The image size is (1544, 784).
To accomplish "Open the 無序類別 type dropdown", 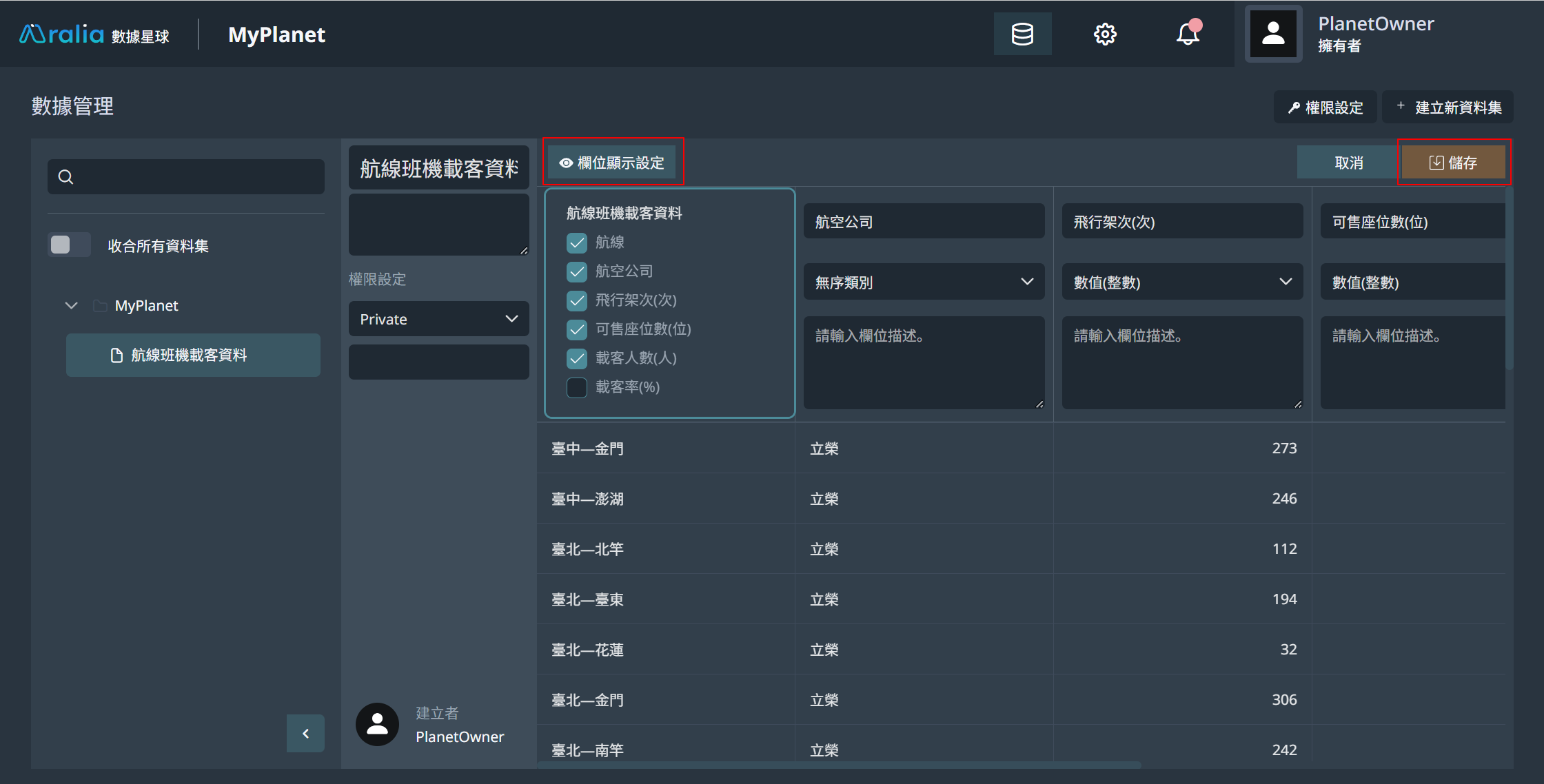I will coord(924,282).
